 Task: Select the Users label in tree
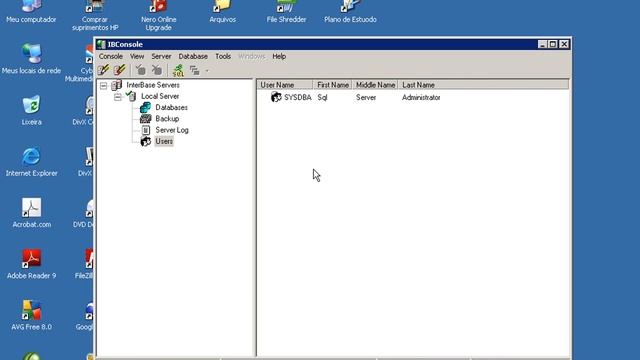coord(164,141)
